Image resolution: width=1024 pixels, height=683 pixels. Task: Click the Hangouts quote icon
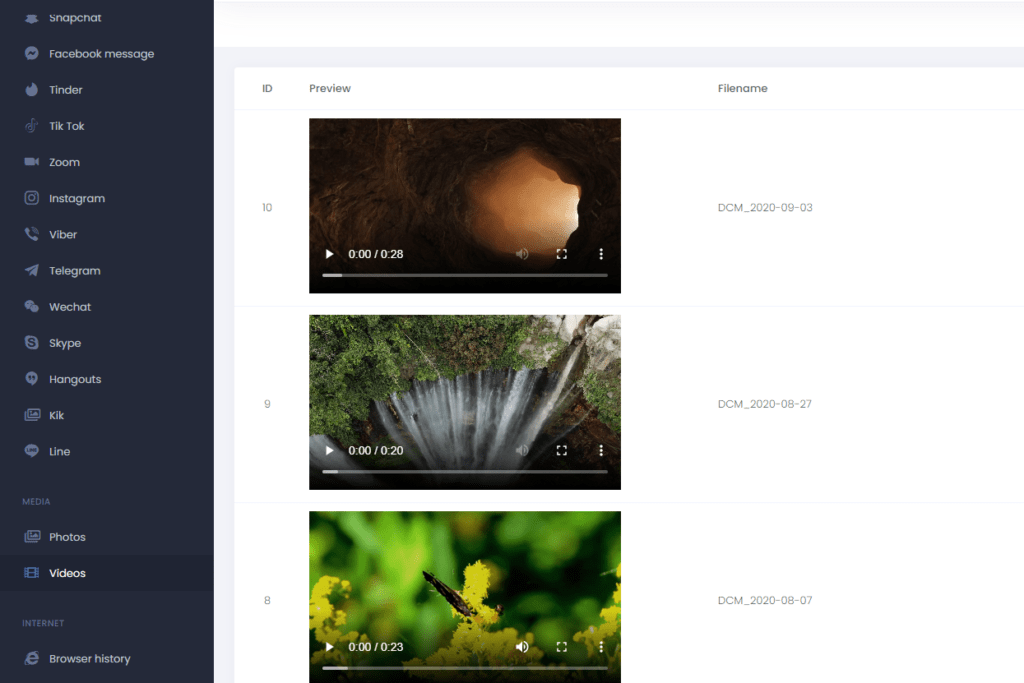click(x=31, y=378)
